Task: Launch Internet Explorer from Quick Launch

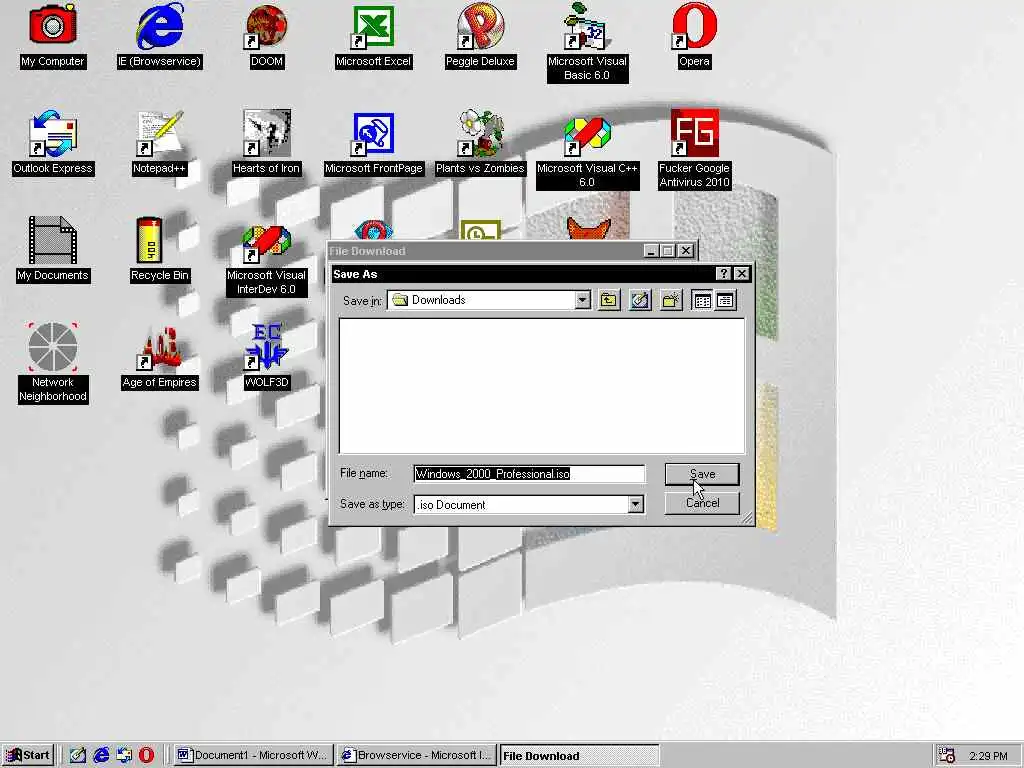Action: [101, 756]
